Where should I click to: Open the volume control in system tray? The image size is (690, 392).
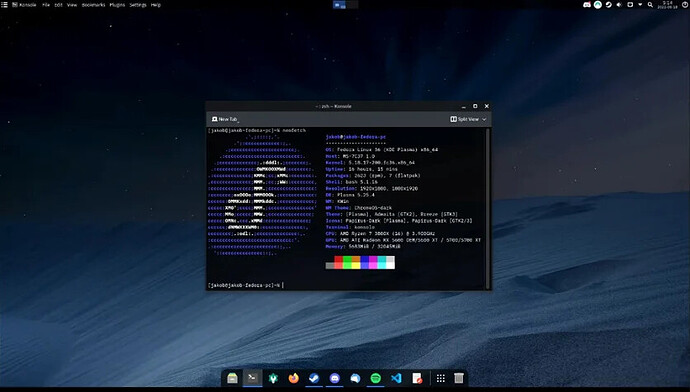[619, 5]
